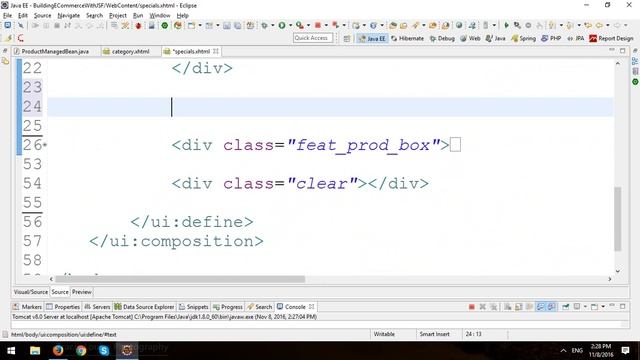Viewport: 640px width, 360px height.
Task: Open the Markers view tab
Action: click(x=27, y=307)
